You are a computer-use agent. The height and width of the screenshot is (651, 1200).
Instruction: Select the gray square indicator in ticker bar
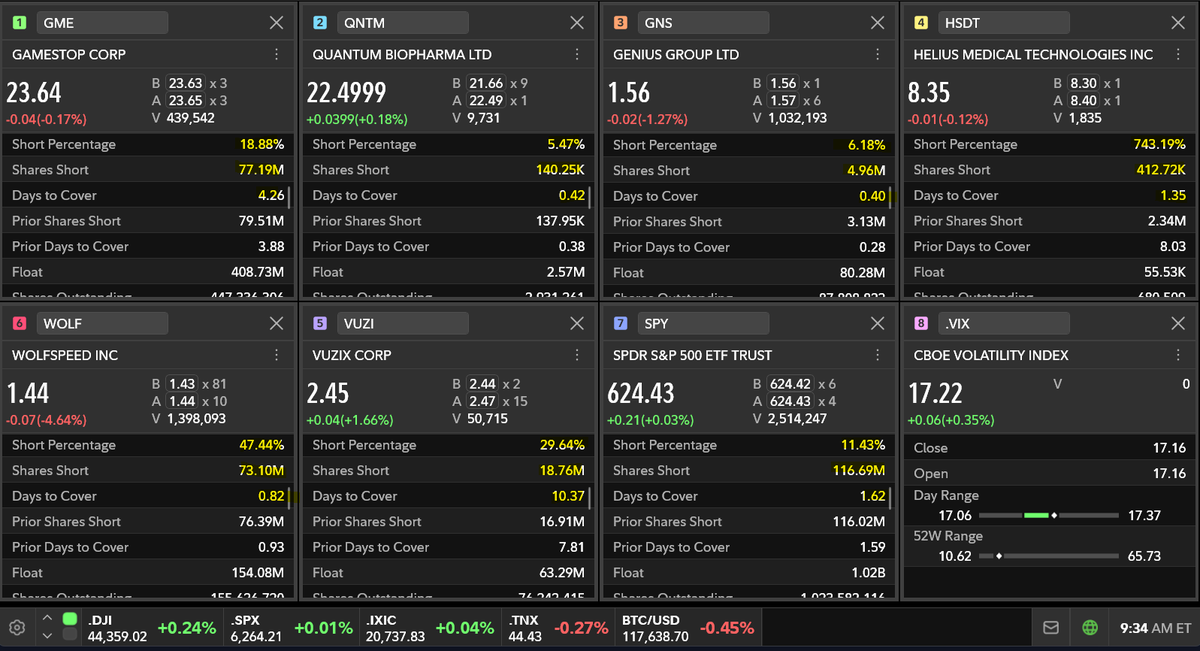pos(70,634)
